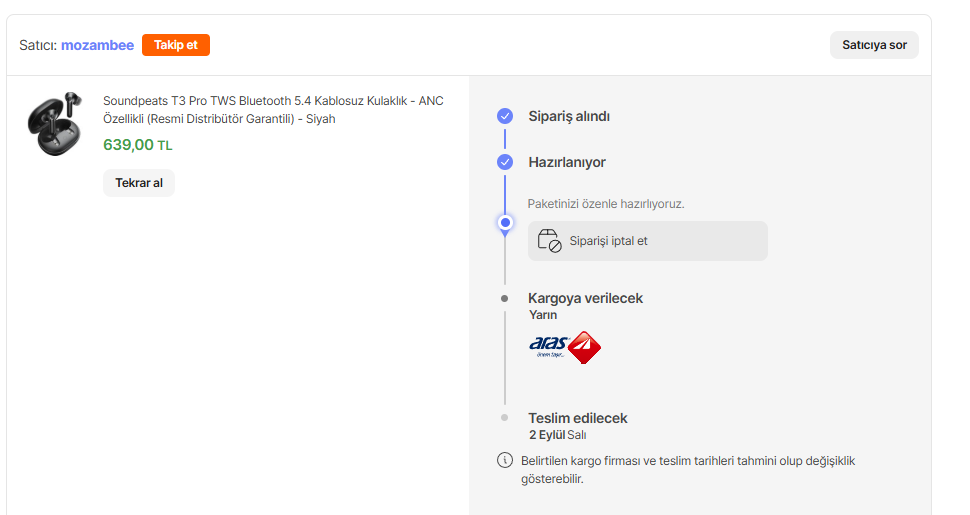The image size is (970, 515).
Task: Select the price text 639,00 TL
Action: pyautogui.click(x=137, y=145)
